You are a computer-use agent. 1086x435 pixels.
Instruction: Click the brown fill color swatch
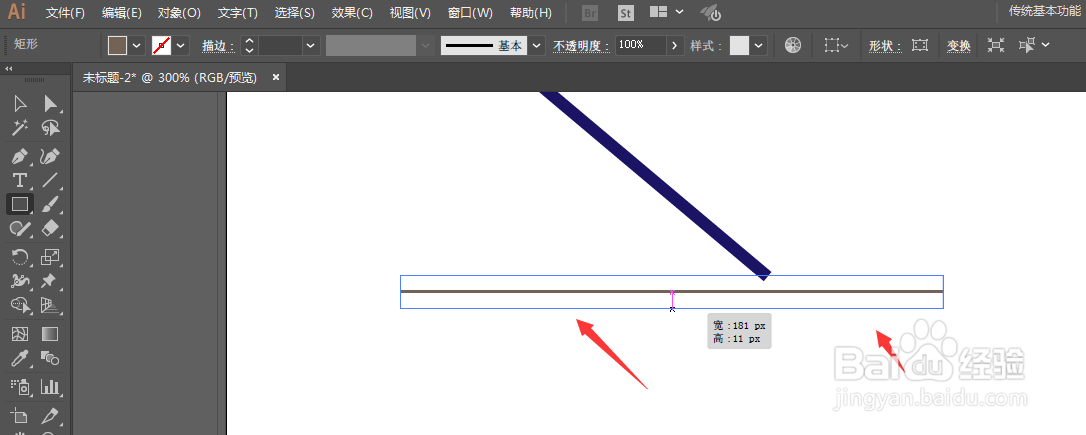pyautogui.click(x=118, y=46)
